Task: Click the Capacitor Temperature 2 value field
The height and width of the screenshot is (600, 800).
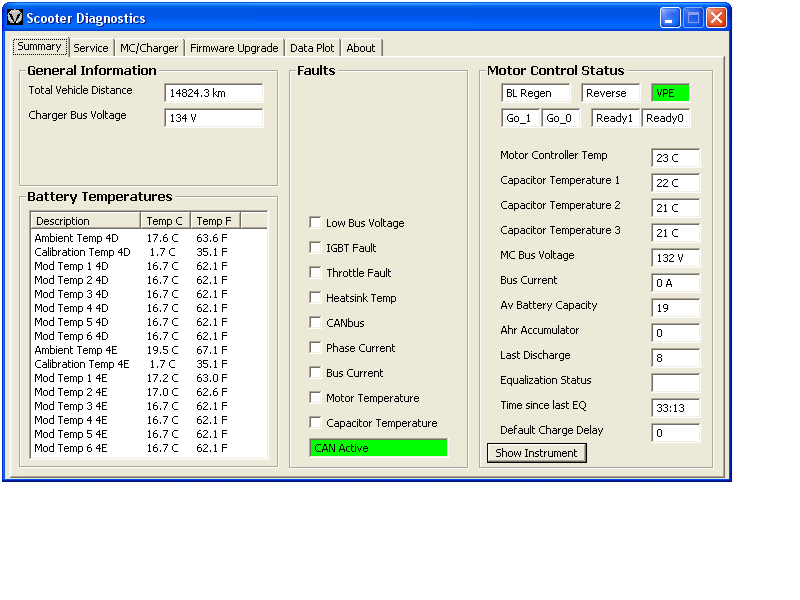Action: (676, 208)
